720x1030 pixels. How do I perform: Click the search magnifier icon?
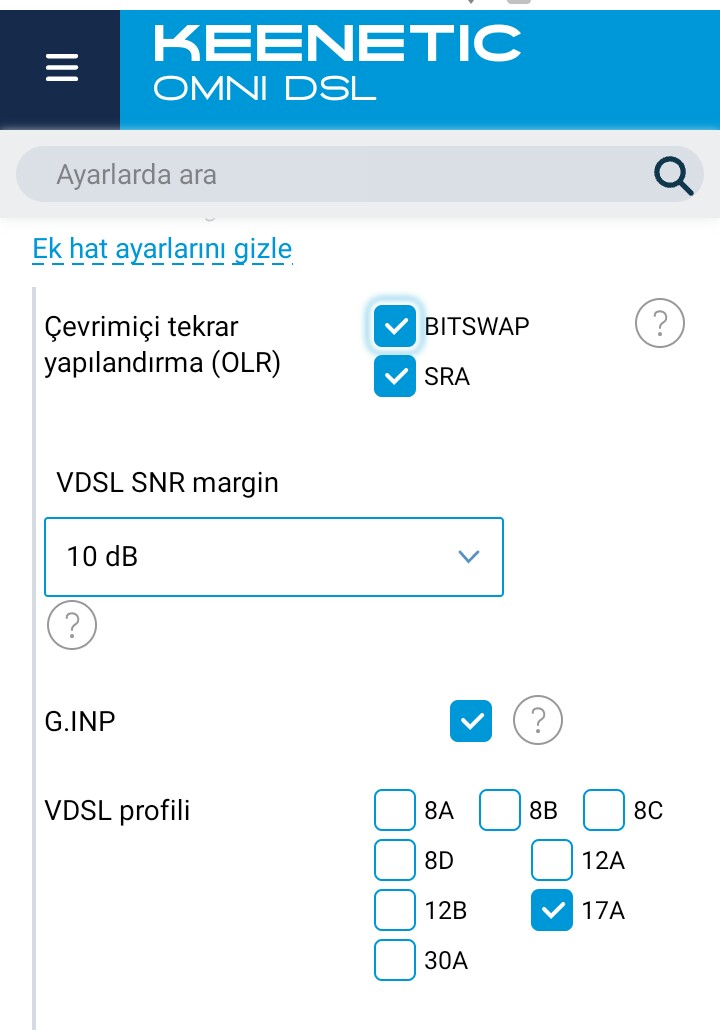click(673, 175)
